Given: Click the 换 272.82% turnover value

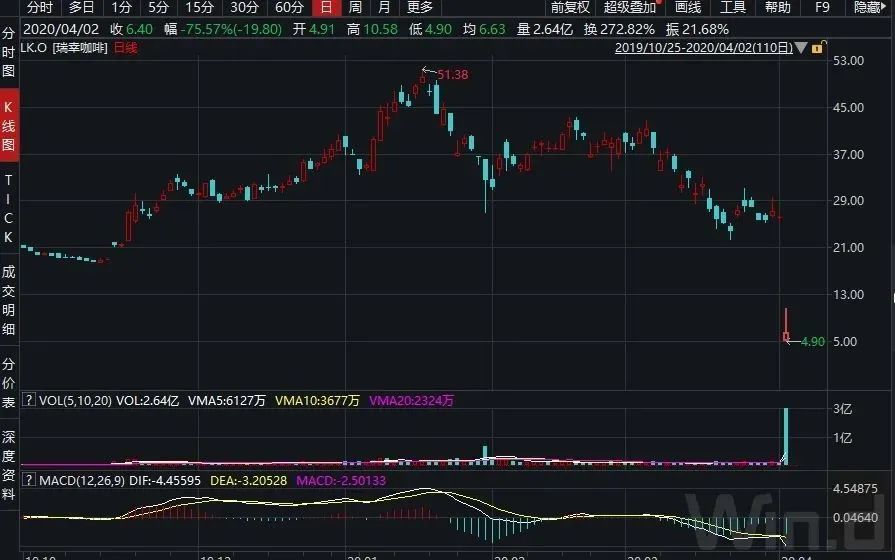Looking at the screenshot, I should [619, 29].
